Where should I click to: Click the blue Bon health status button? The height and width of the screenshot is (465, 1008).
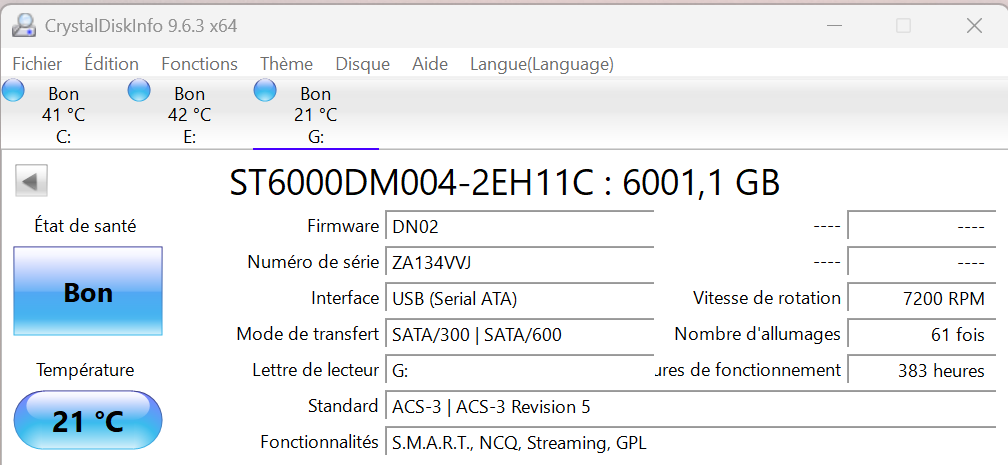88,293
